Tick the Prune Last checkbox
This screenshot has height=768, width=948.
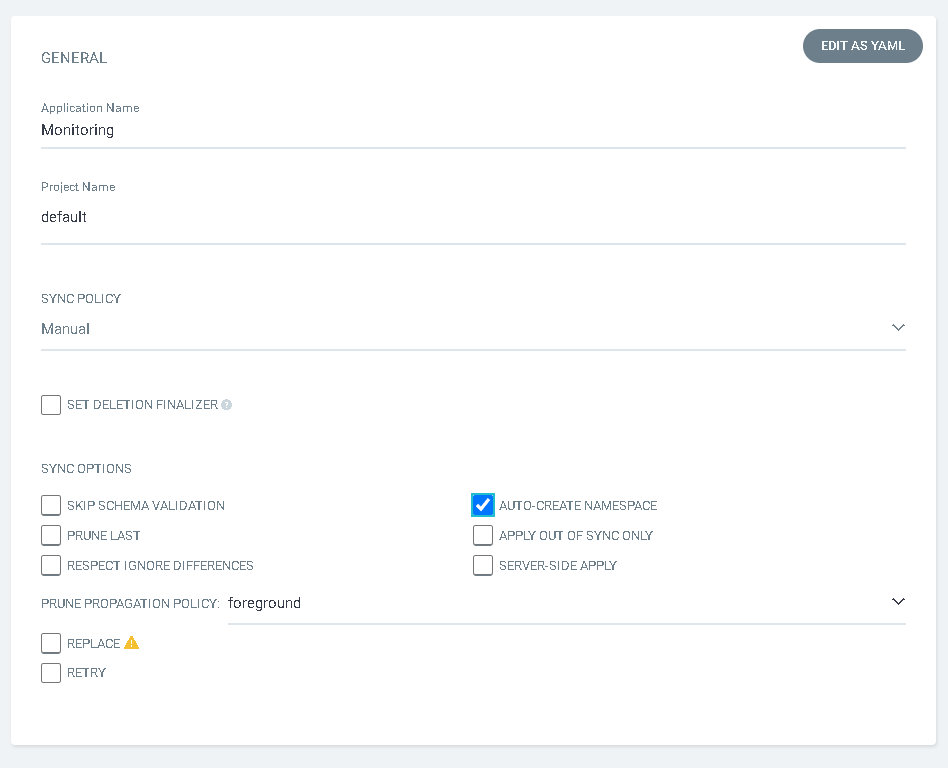[x=51, y=536]
